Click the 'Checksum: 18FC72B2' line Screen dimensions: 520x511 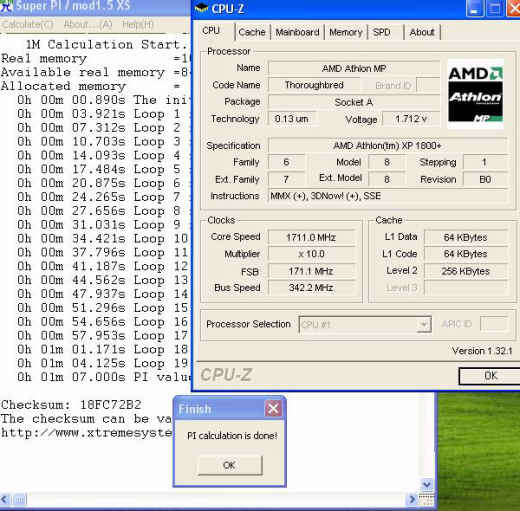pos(71,405)
